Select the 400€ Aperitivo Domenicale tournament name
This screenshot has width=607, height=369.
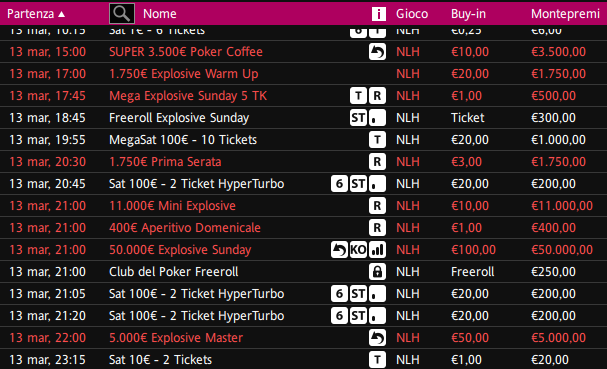[185, 228]
